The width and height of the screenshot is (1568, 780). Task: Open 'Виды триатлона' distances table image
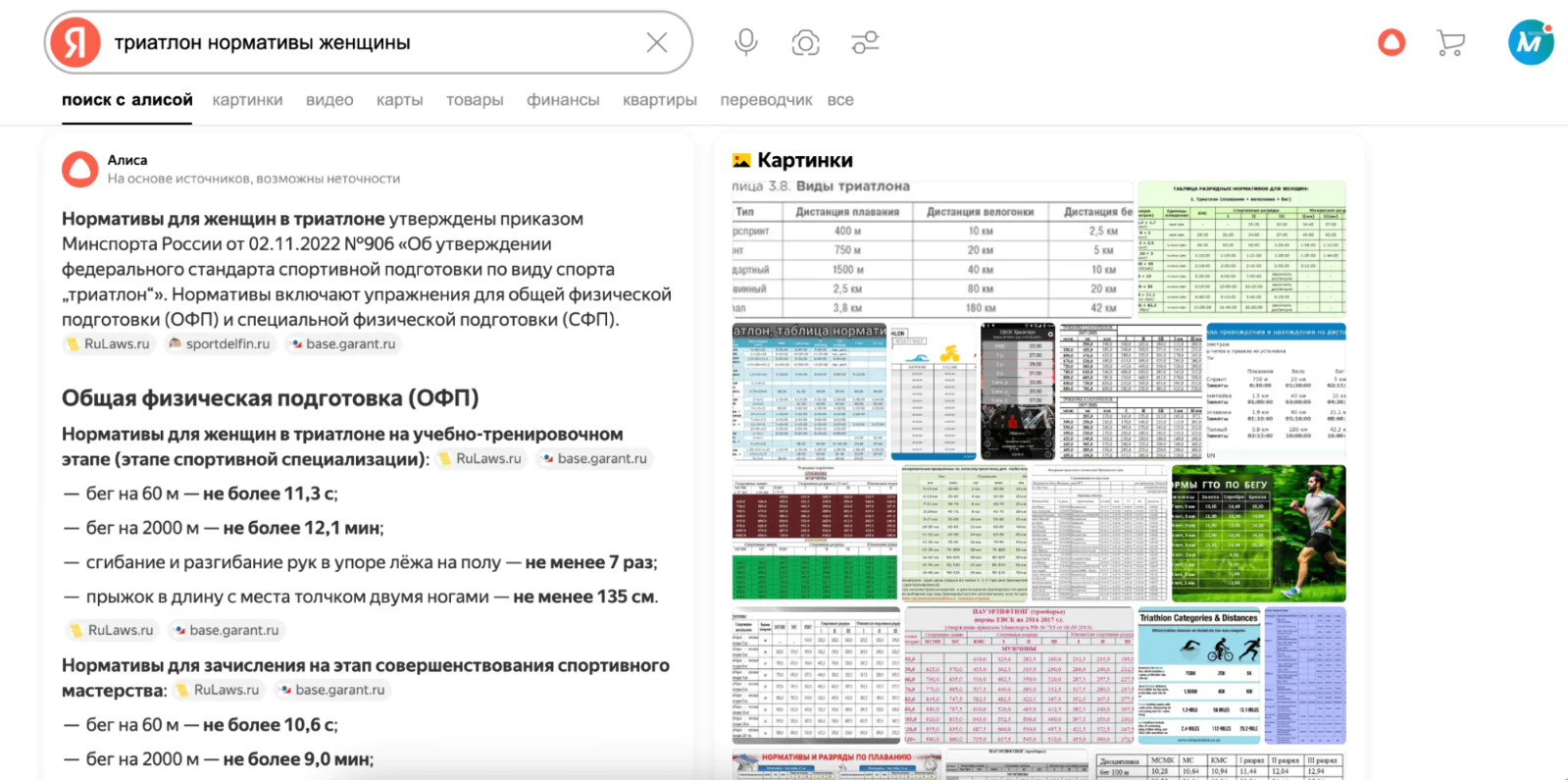tap(933, 249)
